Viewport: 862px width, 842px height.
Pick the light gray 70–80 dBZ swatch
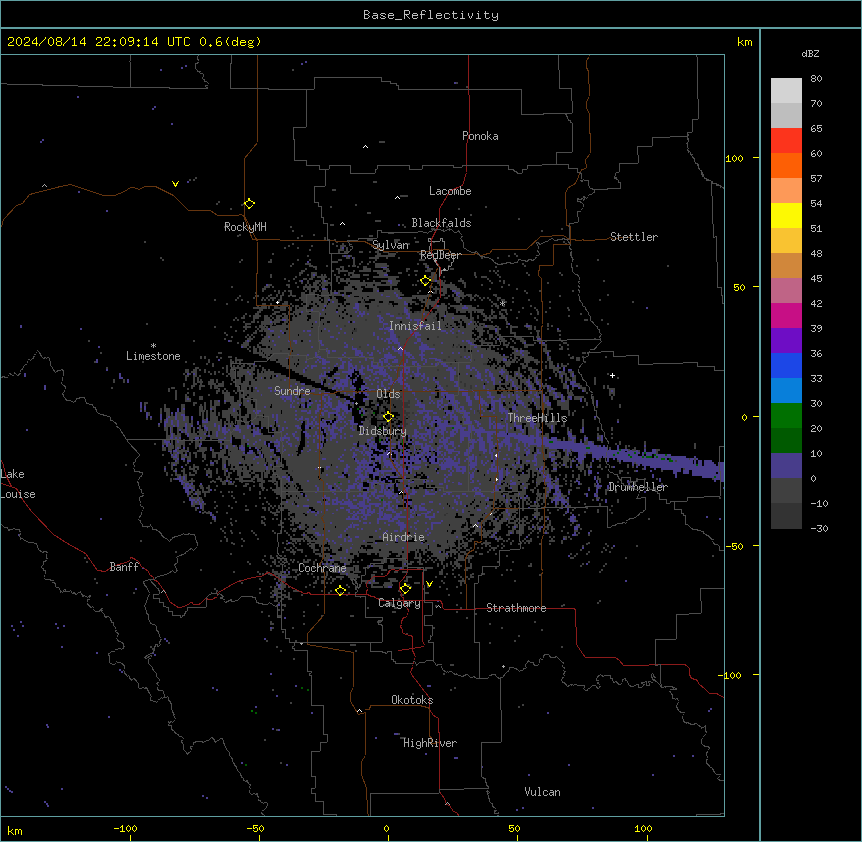tap(786, 91)
